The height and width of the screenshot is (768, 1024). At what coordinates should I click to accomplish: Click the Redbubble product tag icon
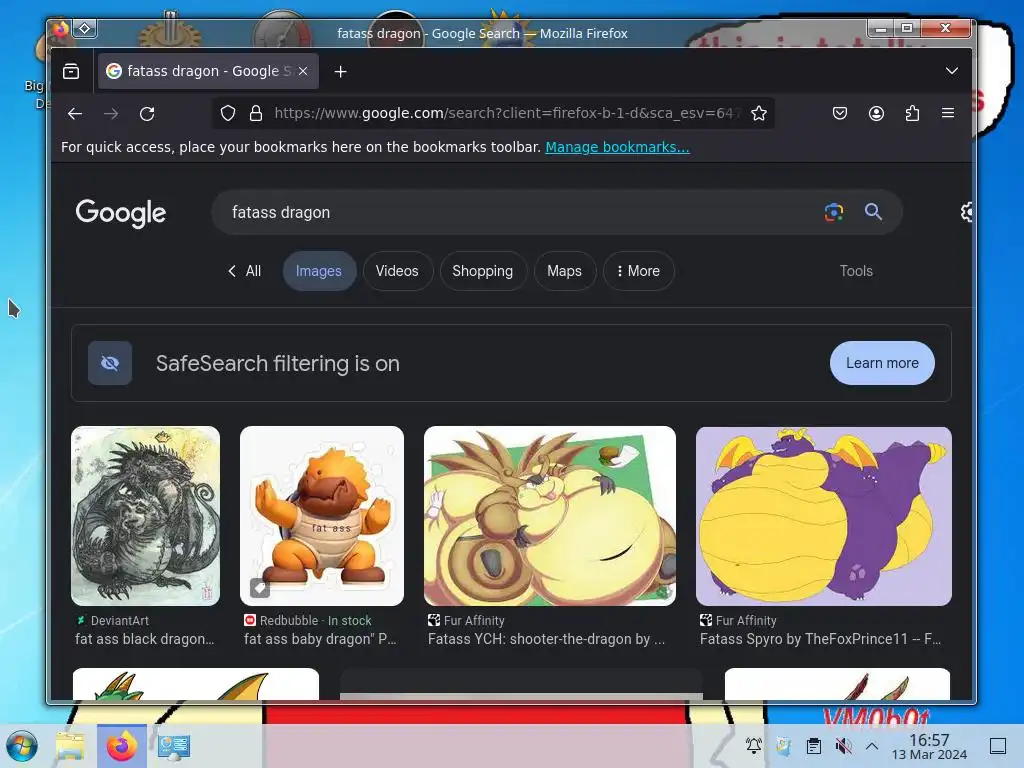(259, 588)
